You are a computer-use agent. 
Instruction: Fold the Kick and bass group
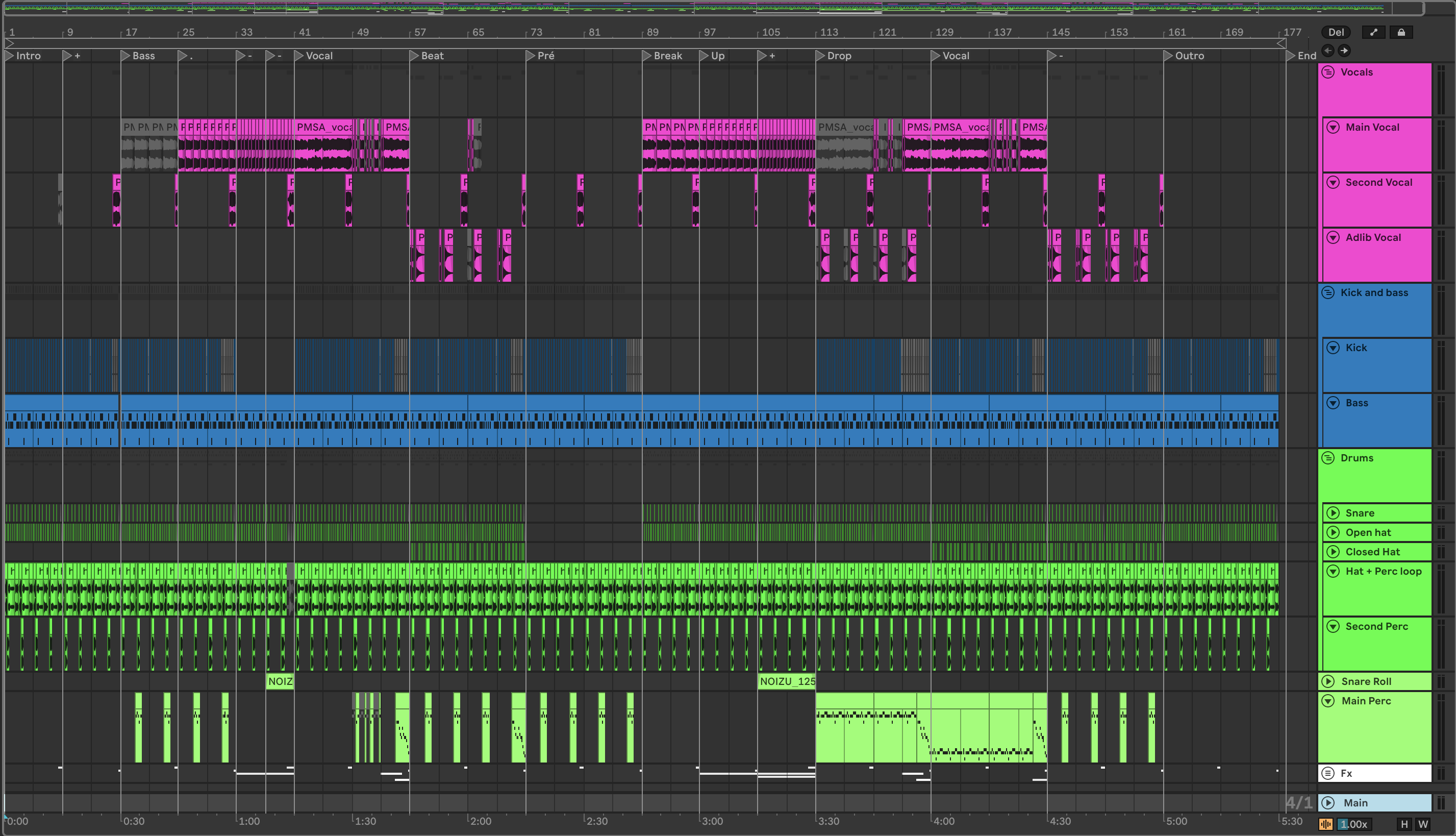pyautogui.click(x=1328, y=293)
